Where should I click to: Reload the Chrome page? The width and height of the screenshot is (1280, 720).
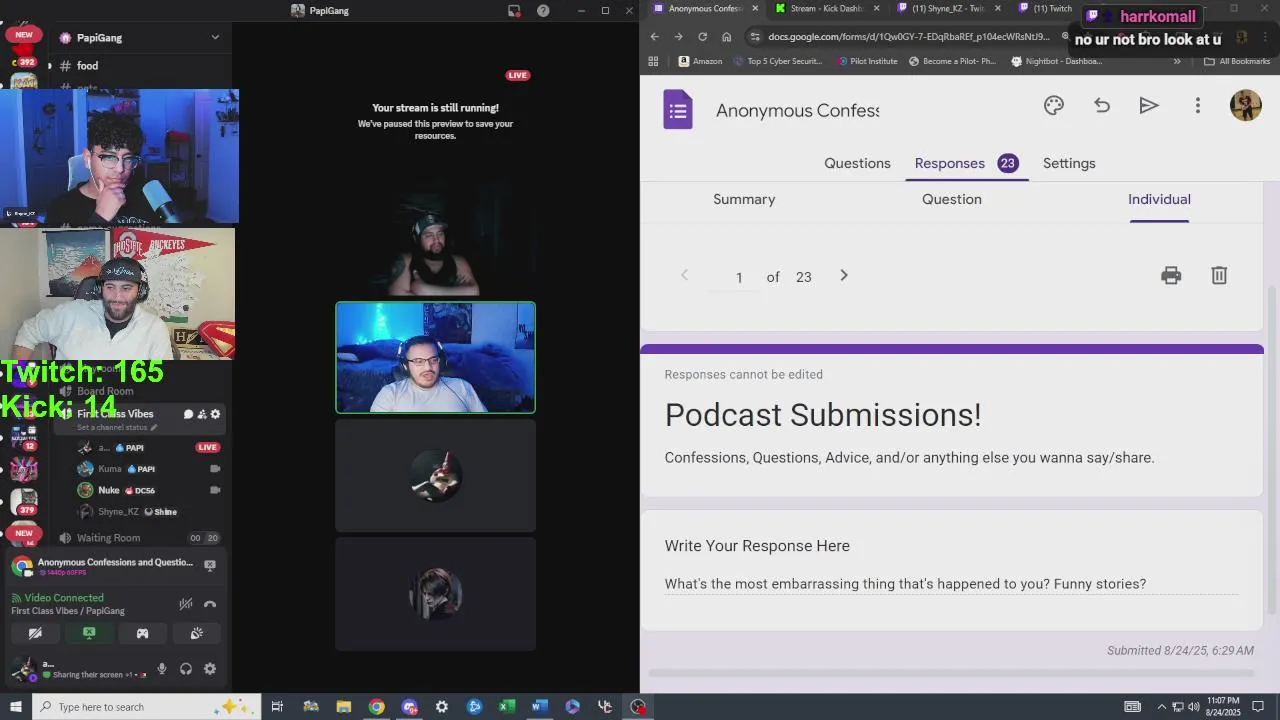[702, 37]
